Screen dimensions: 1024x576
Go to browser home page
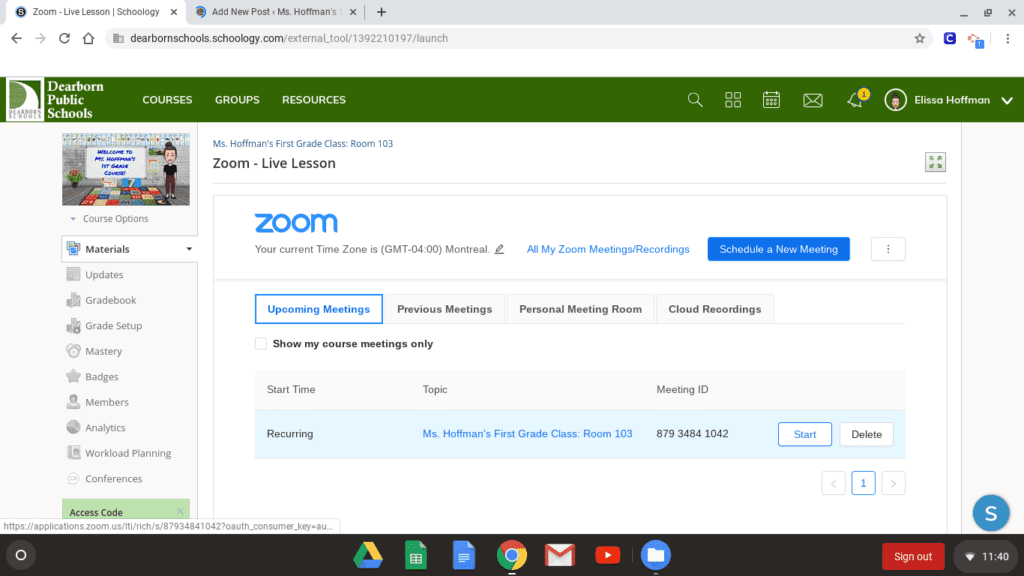click(88, 39)
